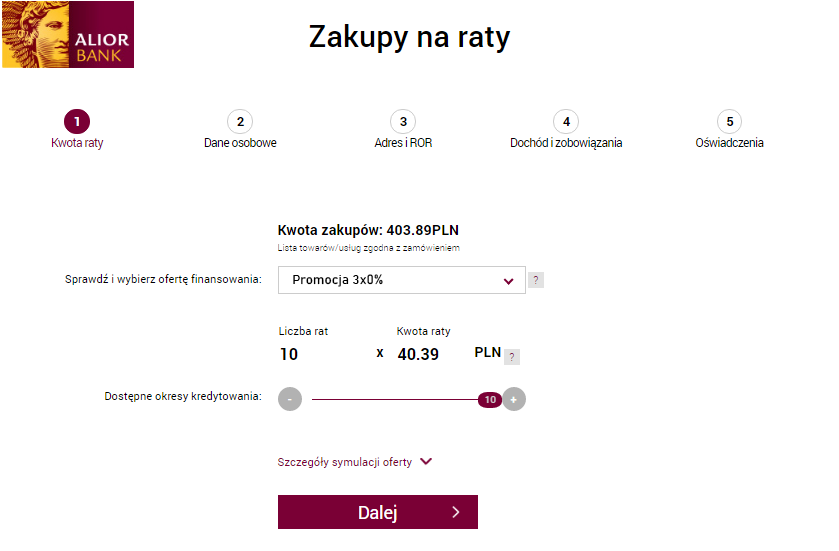This screenshot has height=551, width=839.
Task: Select step 3 circle icon
Action: pos(403,121)
